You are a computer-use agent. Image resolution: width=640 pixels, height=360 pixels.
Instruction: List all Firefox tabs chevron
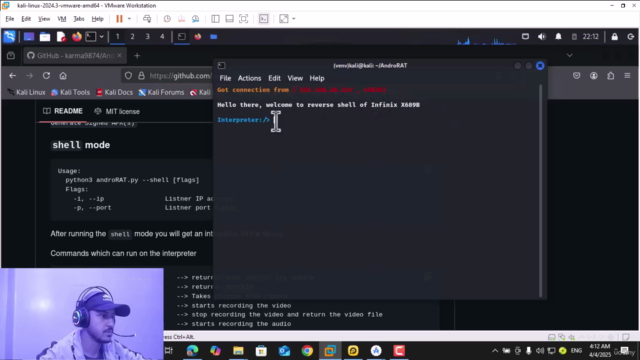coord(569,56)
